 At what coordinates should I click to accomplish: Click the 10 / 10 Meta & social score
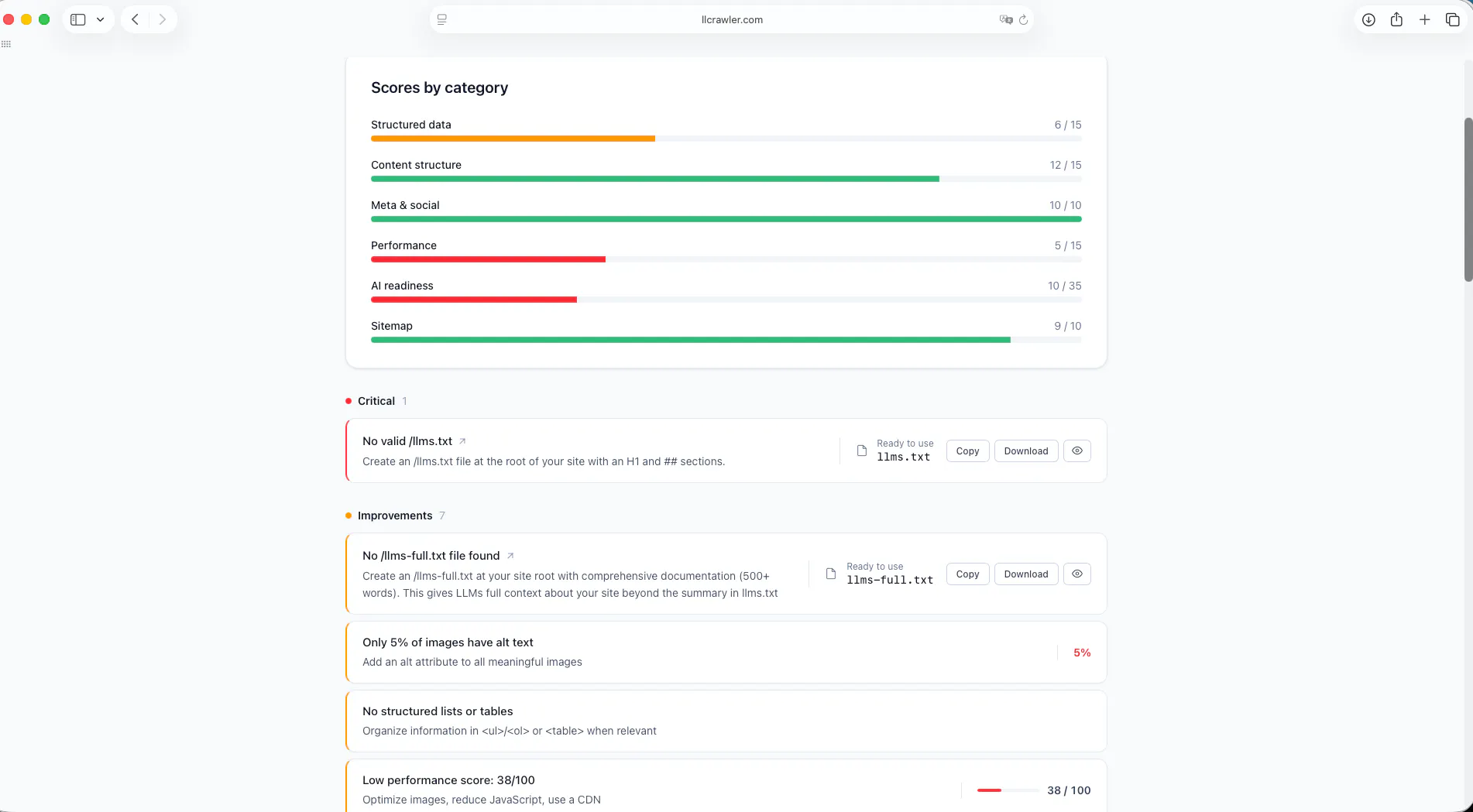click(x=1066, y=205)
